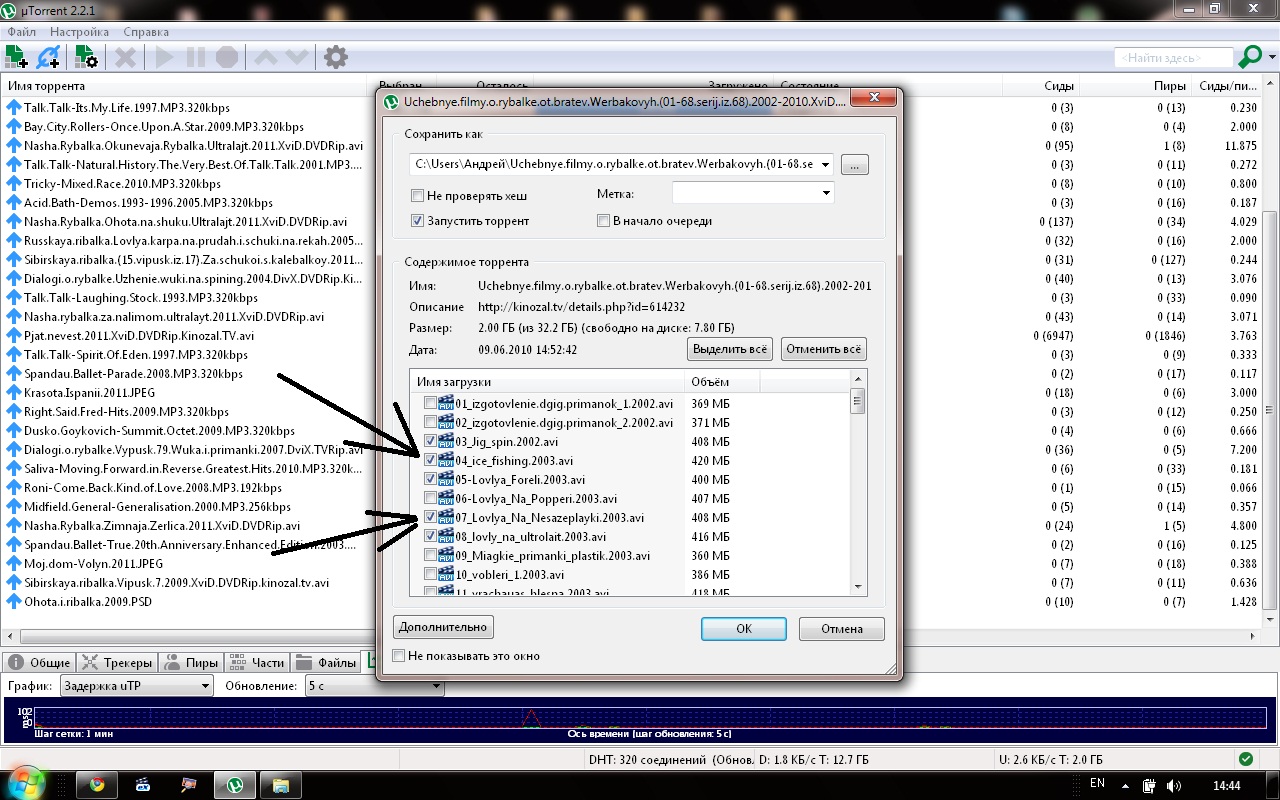The width and height of the screenshot is (1280, 800).
Task: Click the green search magnifier icon
Action: pos(1251,57)
